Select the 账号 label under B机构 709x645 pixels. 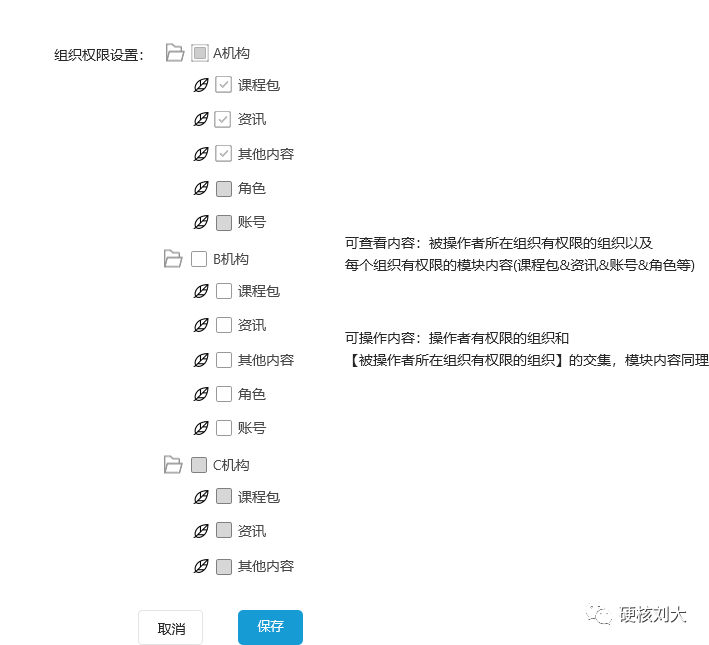[x=251, y=428]
